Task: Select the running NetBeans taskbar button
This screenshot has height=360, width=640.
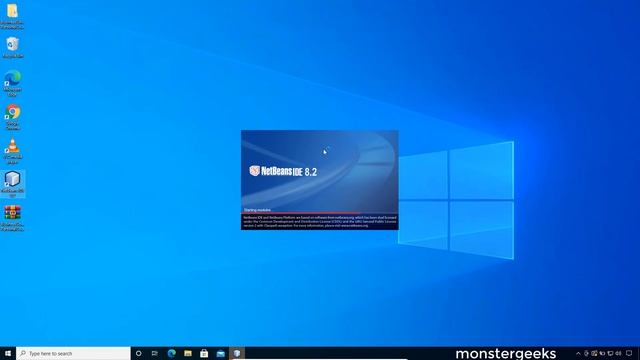Action: [x=237, y=353]
